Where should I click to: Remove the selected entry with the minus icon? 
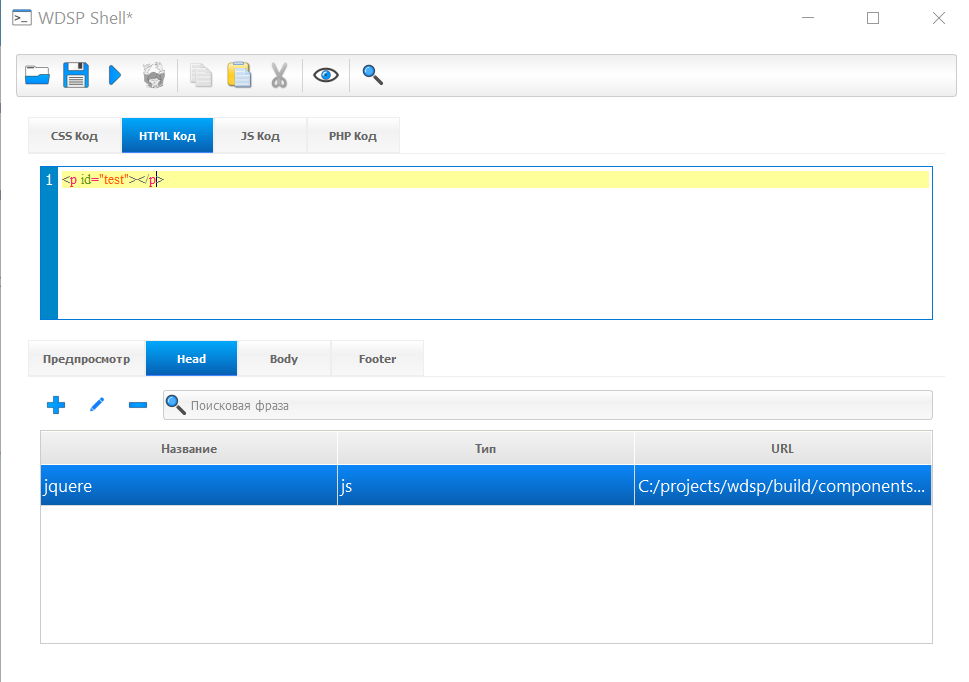click(x=138, y=405)
